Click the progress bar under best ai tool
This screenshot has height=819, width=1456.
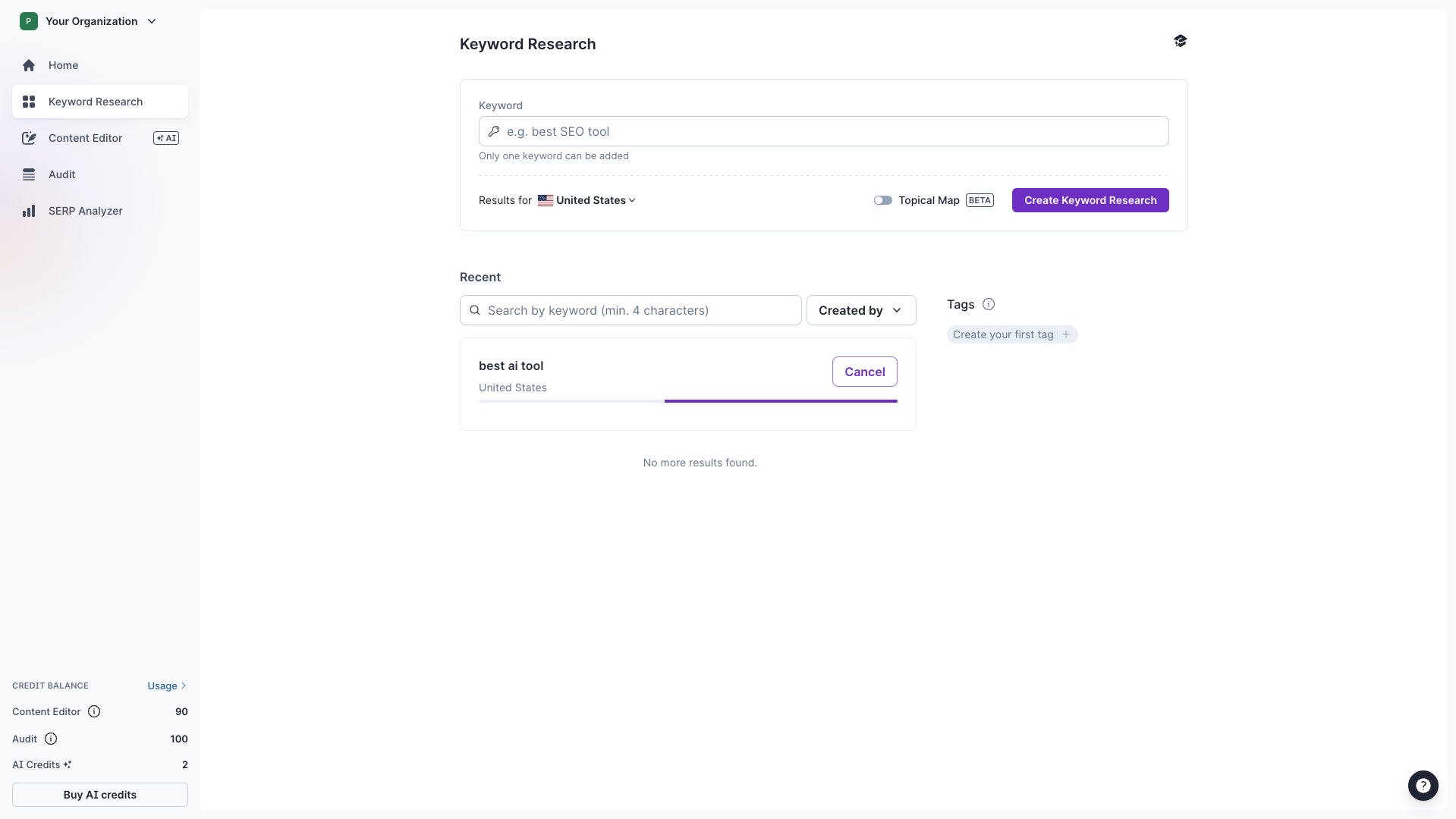(687, 400)
